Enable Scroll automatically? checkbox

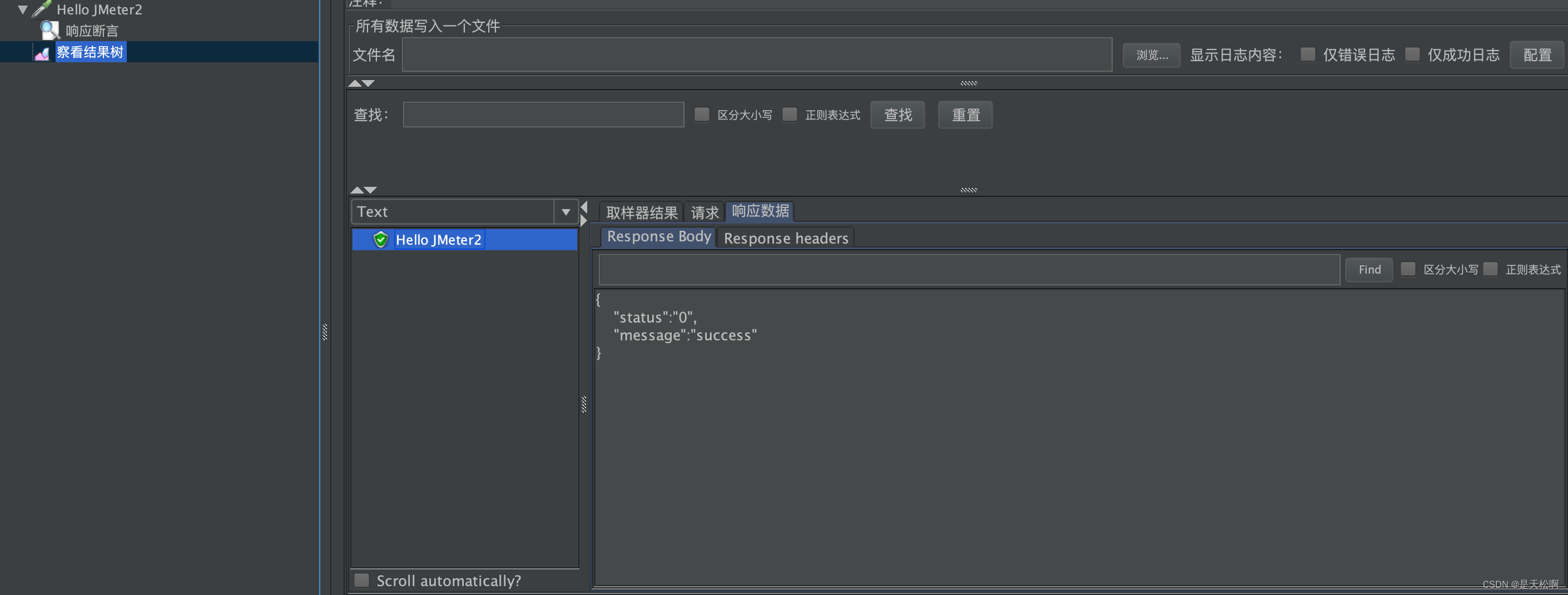tap(361, 580)
